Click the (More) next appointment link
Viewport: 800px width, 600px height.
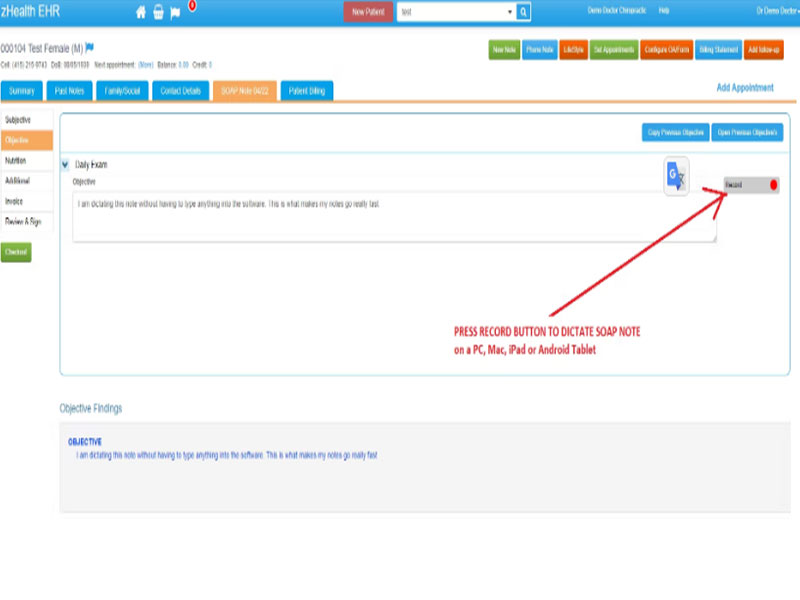[146, 65]
